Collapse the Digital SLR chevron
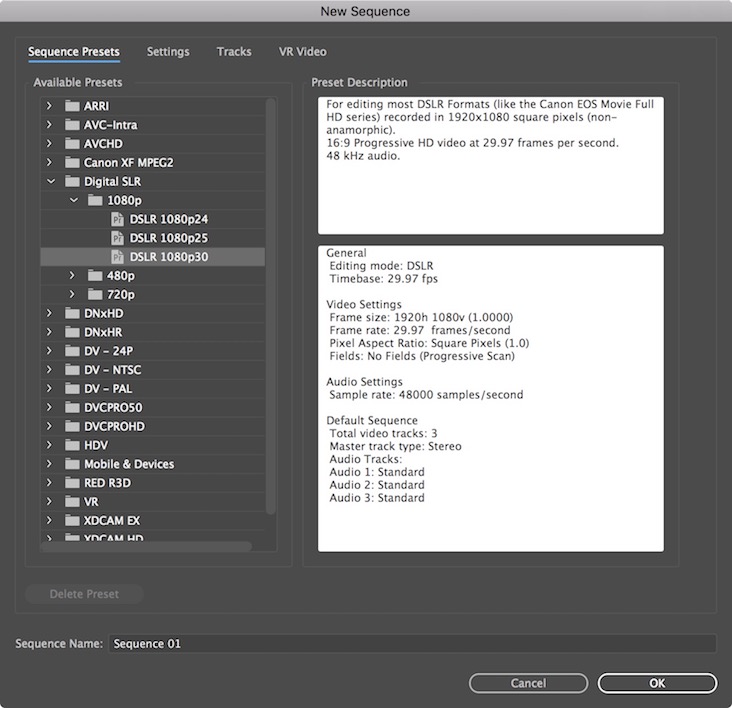The image size is (732, 708). coord(50,181)
